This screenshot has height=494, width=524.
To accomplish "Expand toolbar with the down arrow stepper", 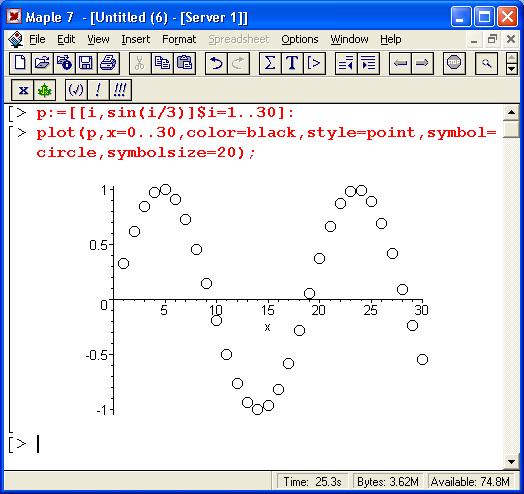I will 512,69.
